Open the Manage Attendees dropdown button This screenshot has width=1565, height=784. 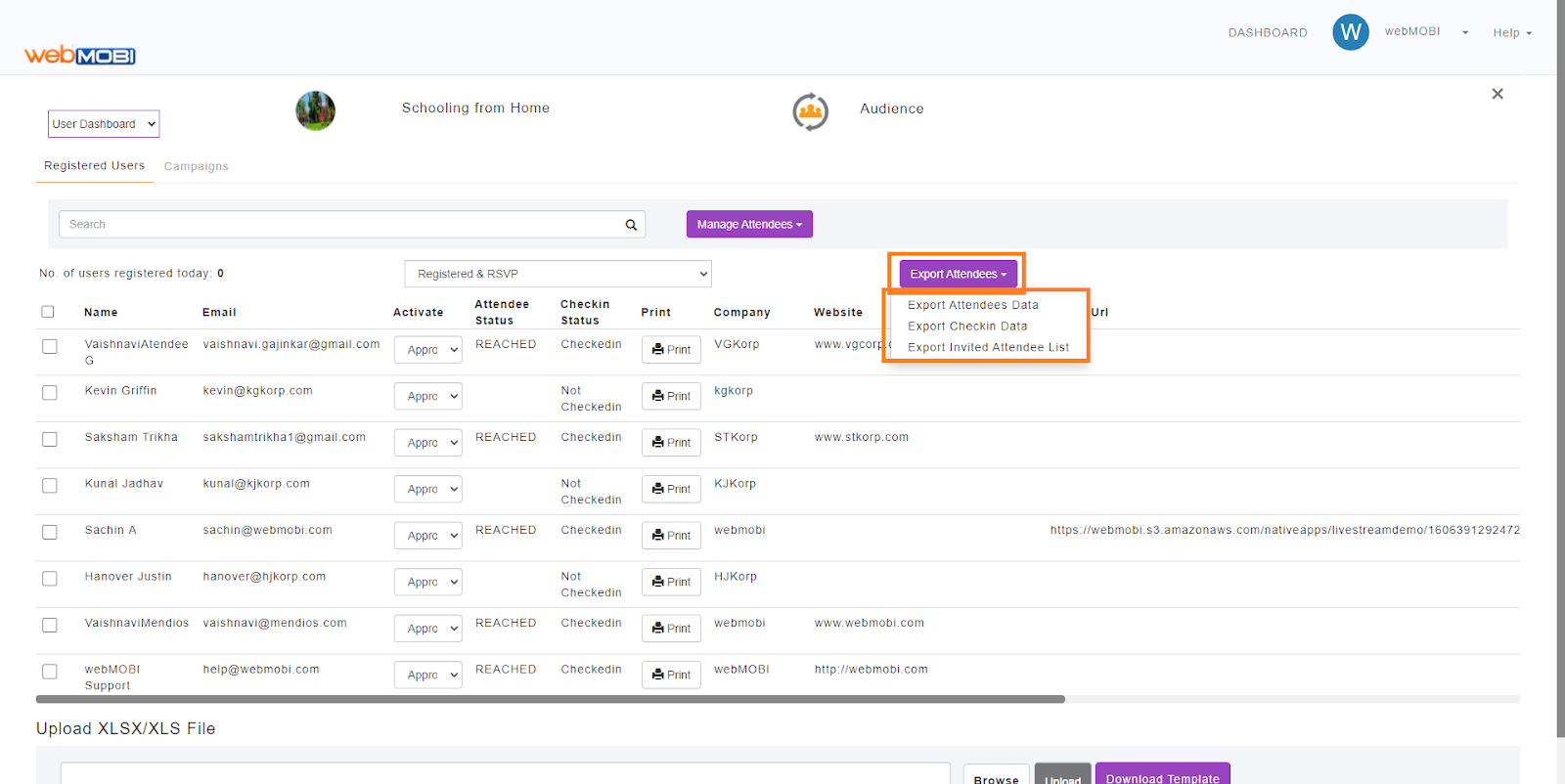(749, 224)
